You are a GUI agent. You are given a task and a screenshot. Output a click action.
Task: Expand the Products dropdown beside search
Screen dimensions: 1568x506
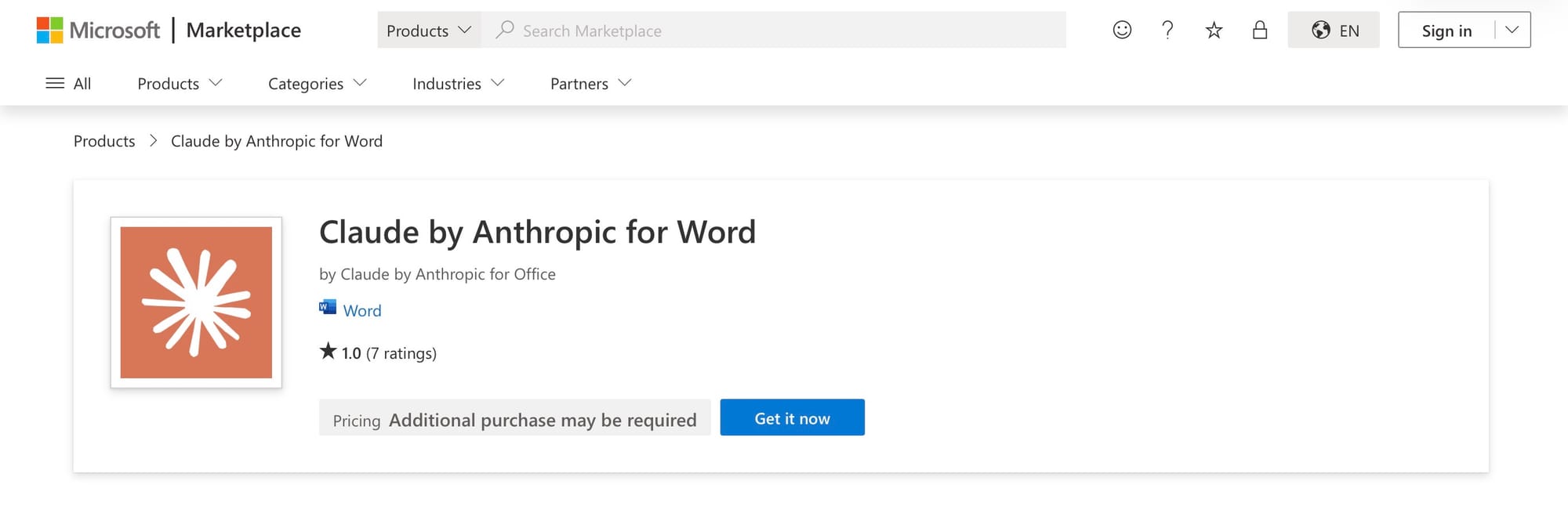[x=429, y=30]
